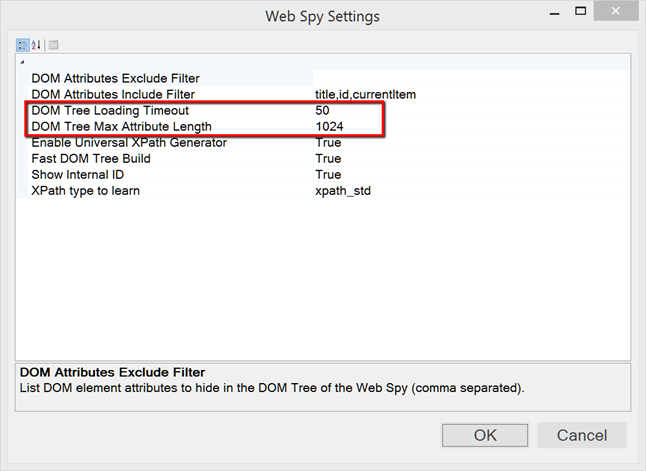This screenshot has height=471, width=646.
Task: Click the Property Pages toolbar icon
Action: tap(53, 45)
